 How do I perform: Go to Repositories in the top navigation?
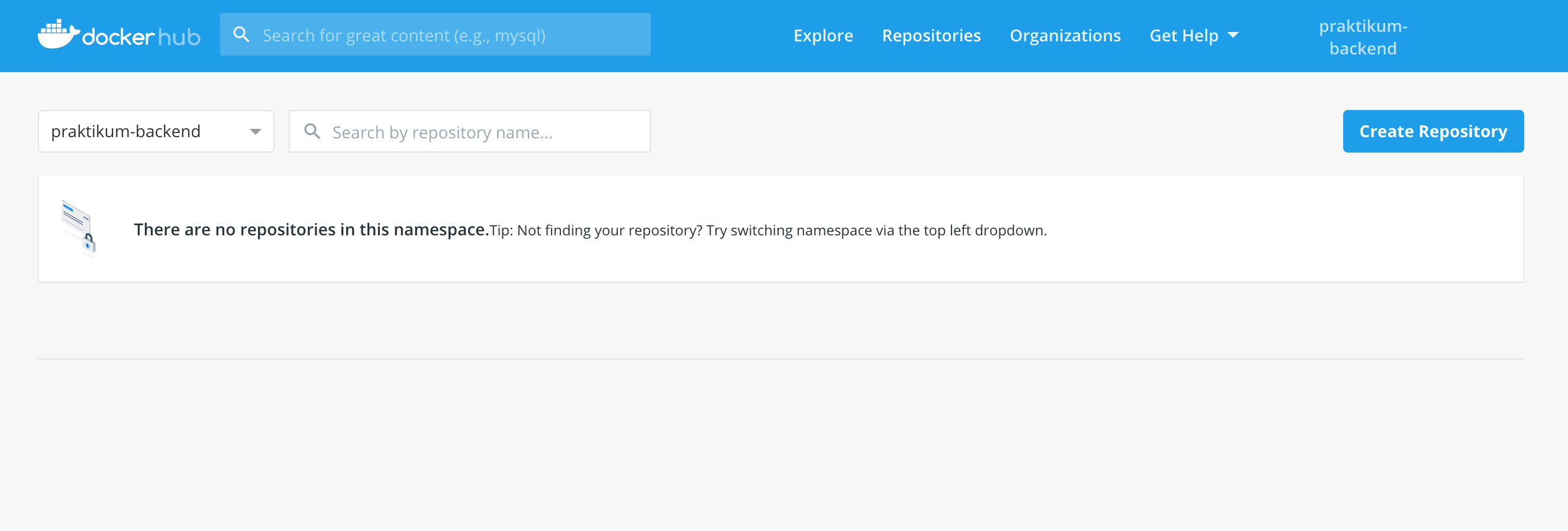[x=931, y=35]
